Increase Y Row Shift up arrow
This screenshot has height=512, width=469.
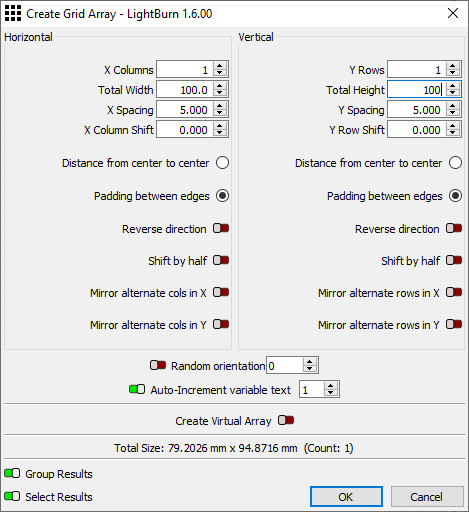coord(452,126)
